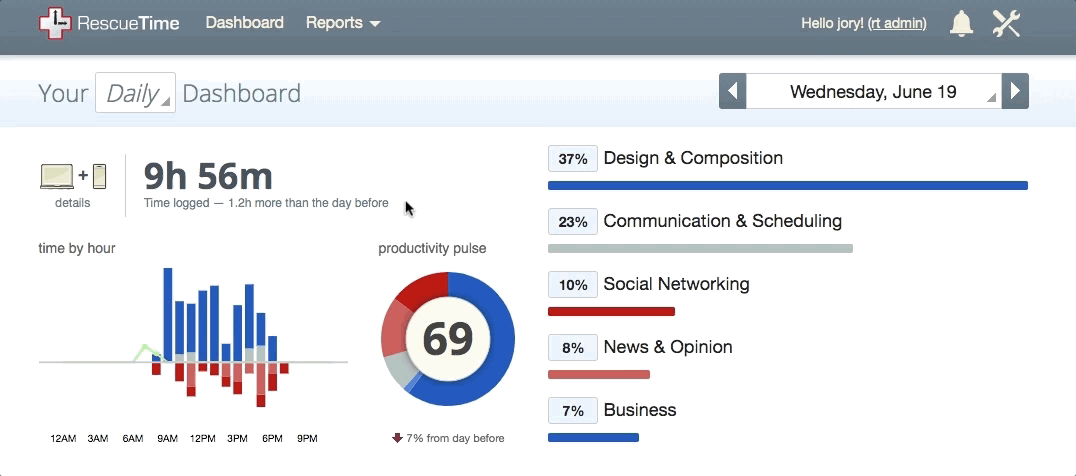Open the tools and settings wrench icon
The height and width of the screenshot is (476, 1076).
click(1007, 23)
